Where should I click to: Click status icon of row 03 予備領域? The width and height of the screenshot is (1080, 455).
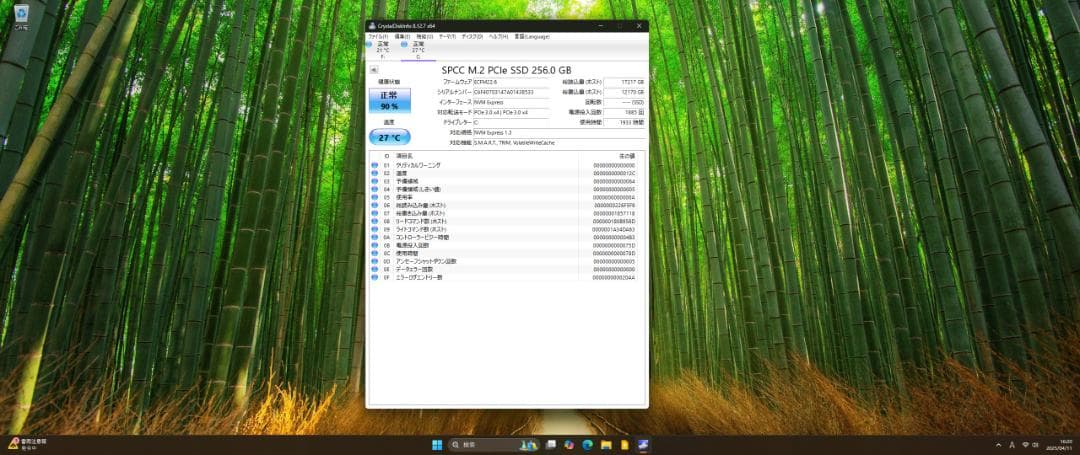[375, 182]
